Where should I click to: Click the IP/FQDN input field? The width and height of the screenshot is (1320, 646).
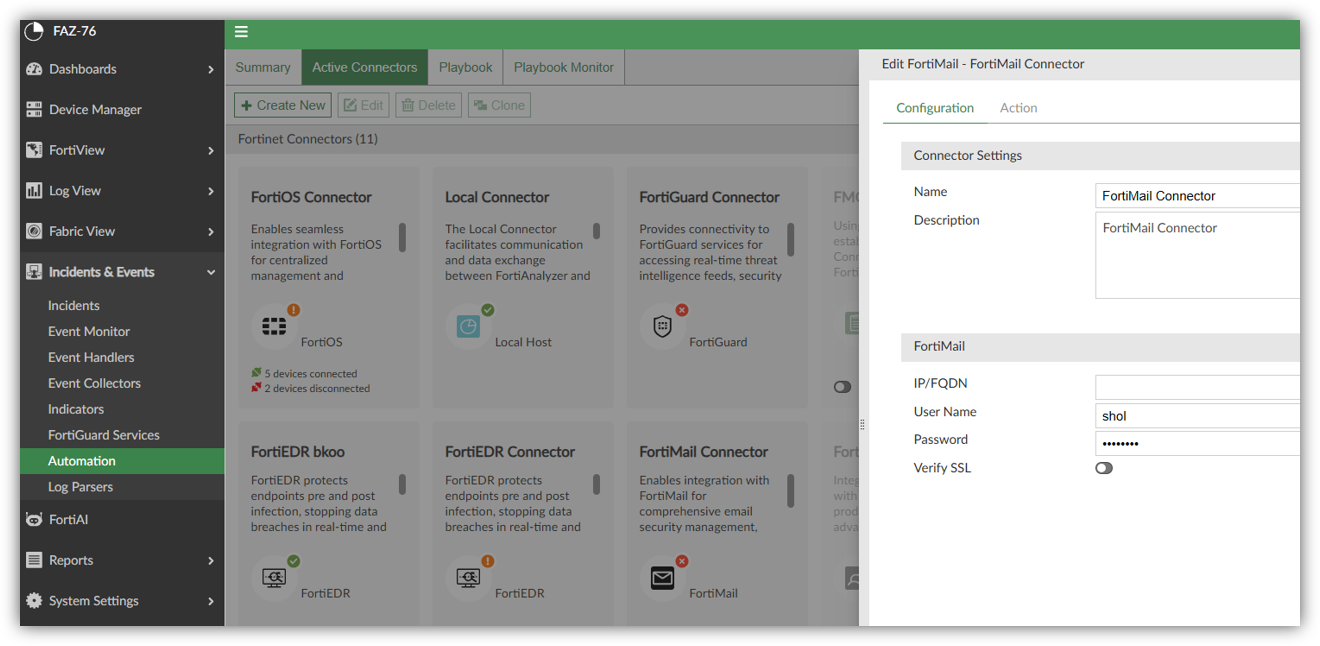click(1198, 387)
